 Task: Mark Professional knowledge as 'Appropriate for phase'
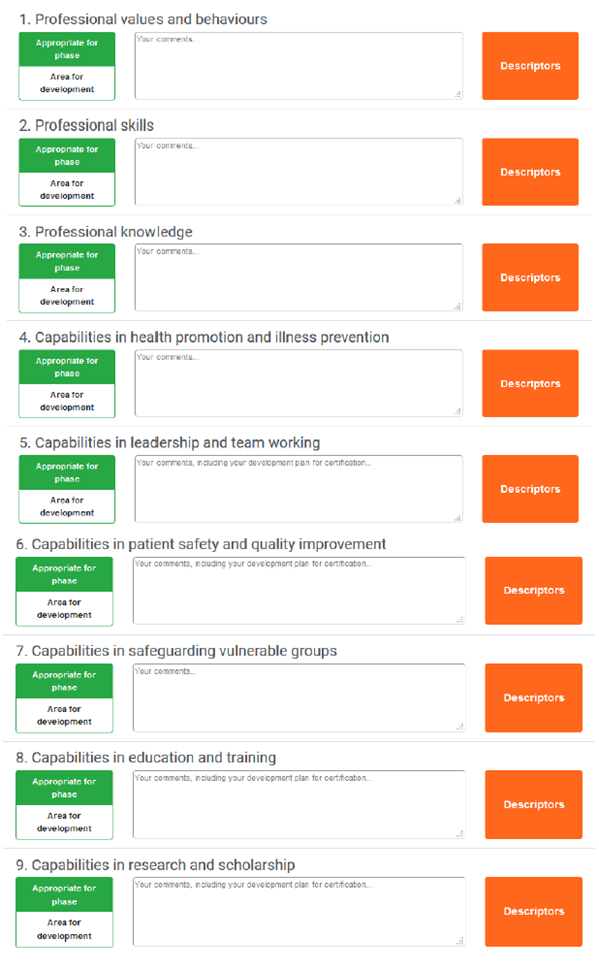67,261
